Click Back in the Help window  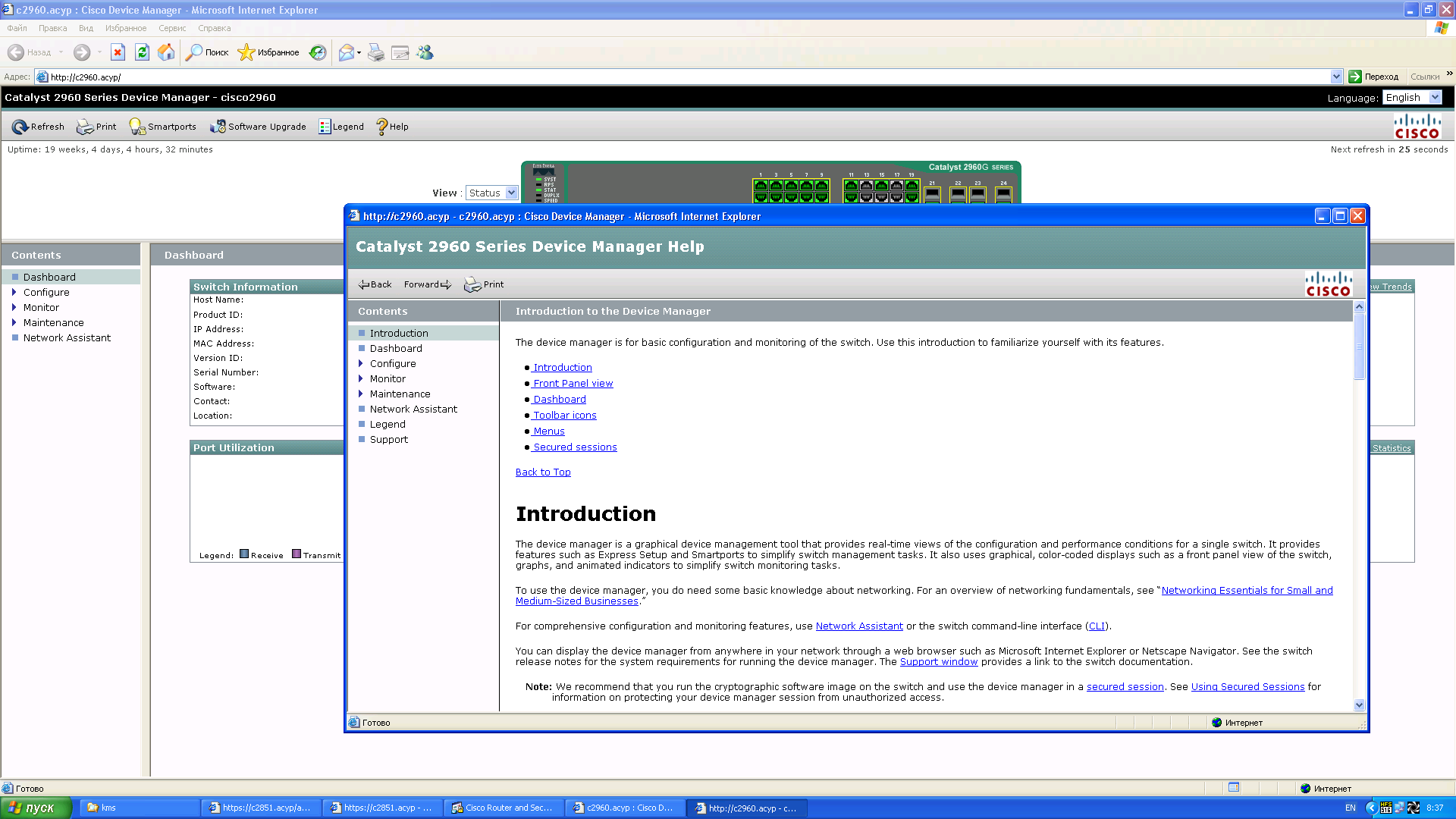375,284
